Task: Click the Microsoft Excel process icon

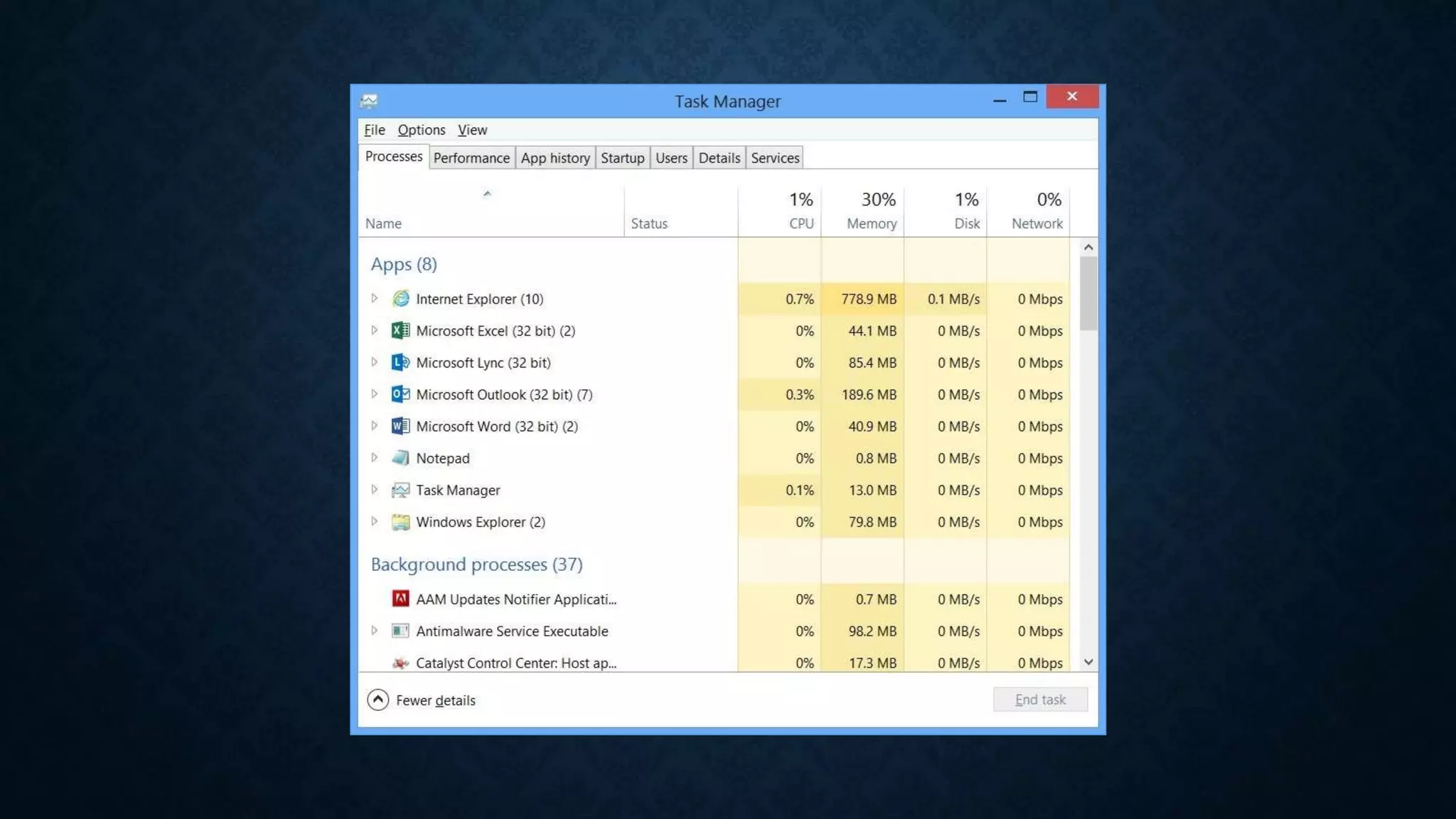Action: [400, 331]
